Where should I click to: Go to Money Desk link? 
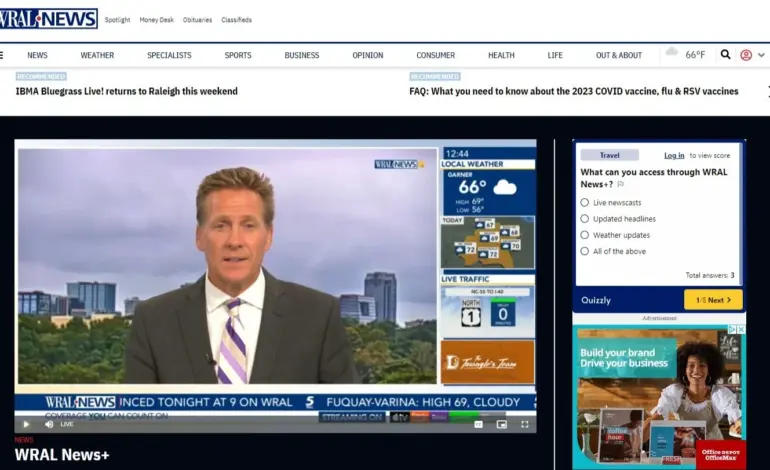[157, 20]
